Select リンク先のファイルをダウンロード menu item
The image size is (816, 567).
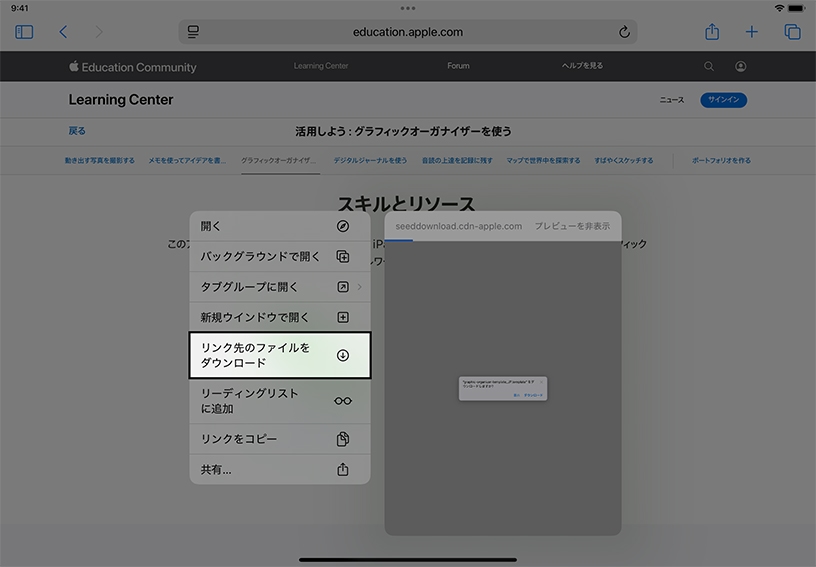pyautogui.click(x=280, y=355)
